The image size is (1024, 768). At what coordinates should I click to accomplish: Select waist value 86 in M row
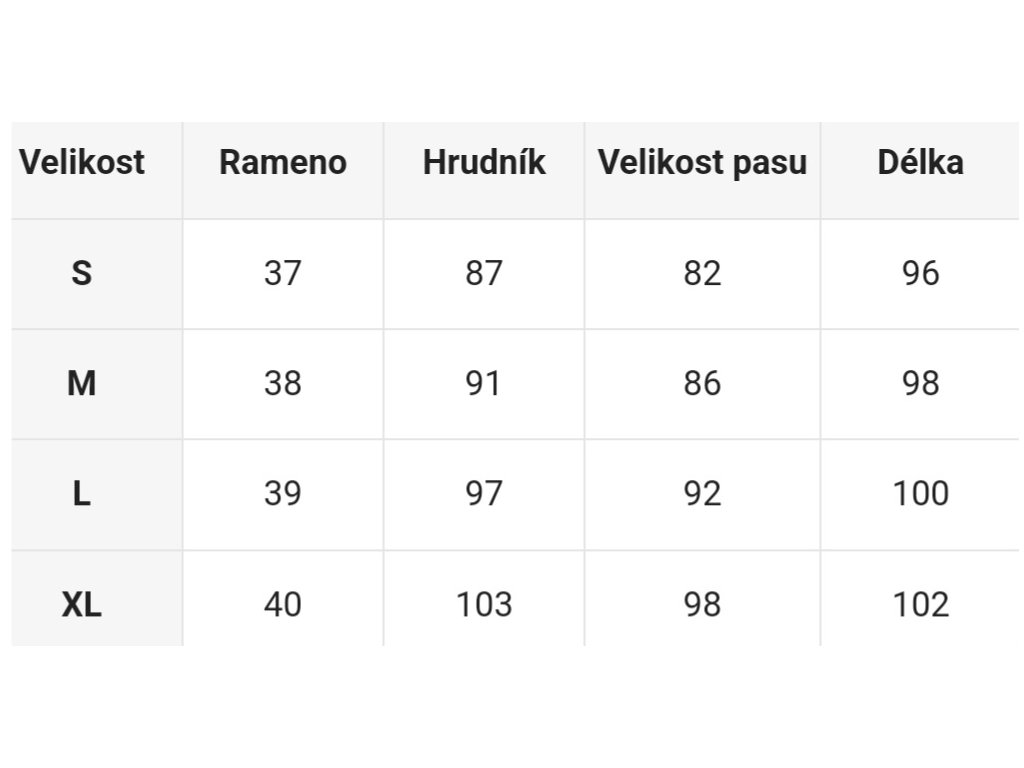tap(702, 383)
